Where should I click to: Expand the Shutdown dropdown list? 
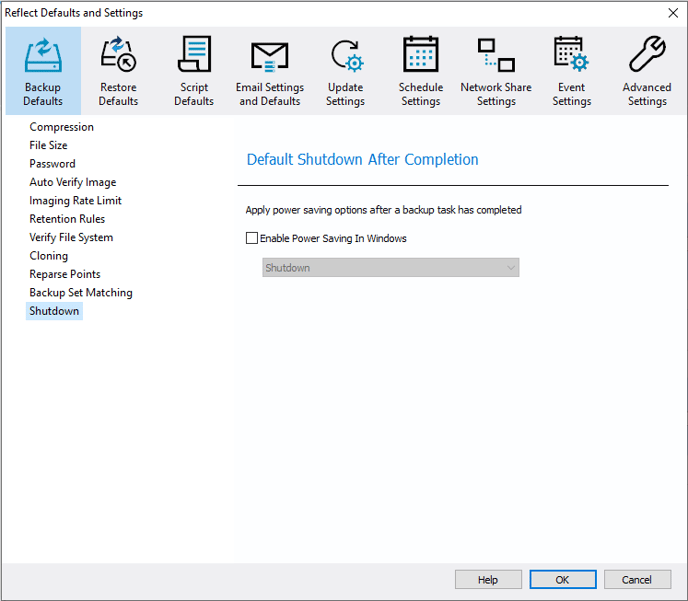point(391,268)
